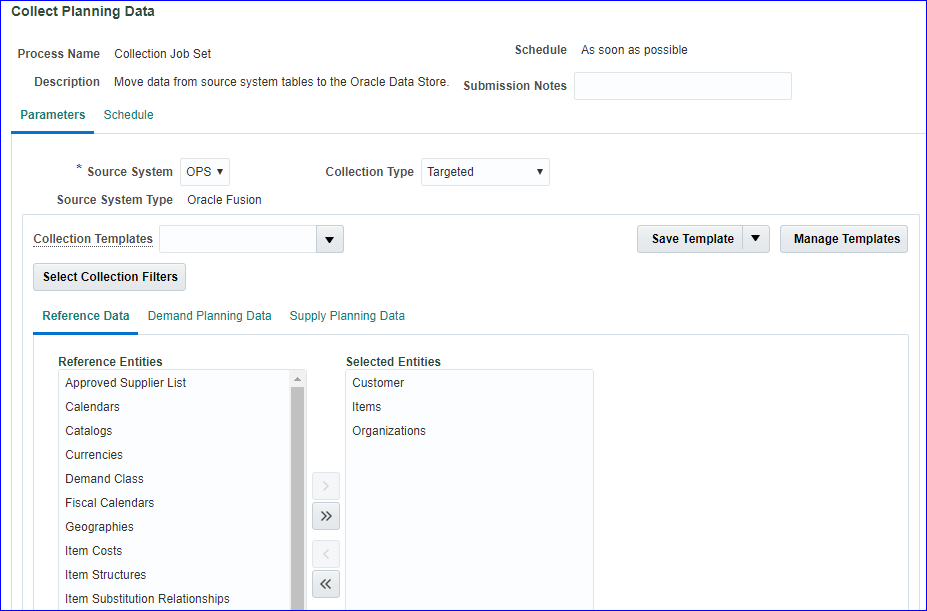Select the Supply Planning Data tab
Image resolution: width=927 pixels, height=611 pixels.
coord(347,316)
